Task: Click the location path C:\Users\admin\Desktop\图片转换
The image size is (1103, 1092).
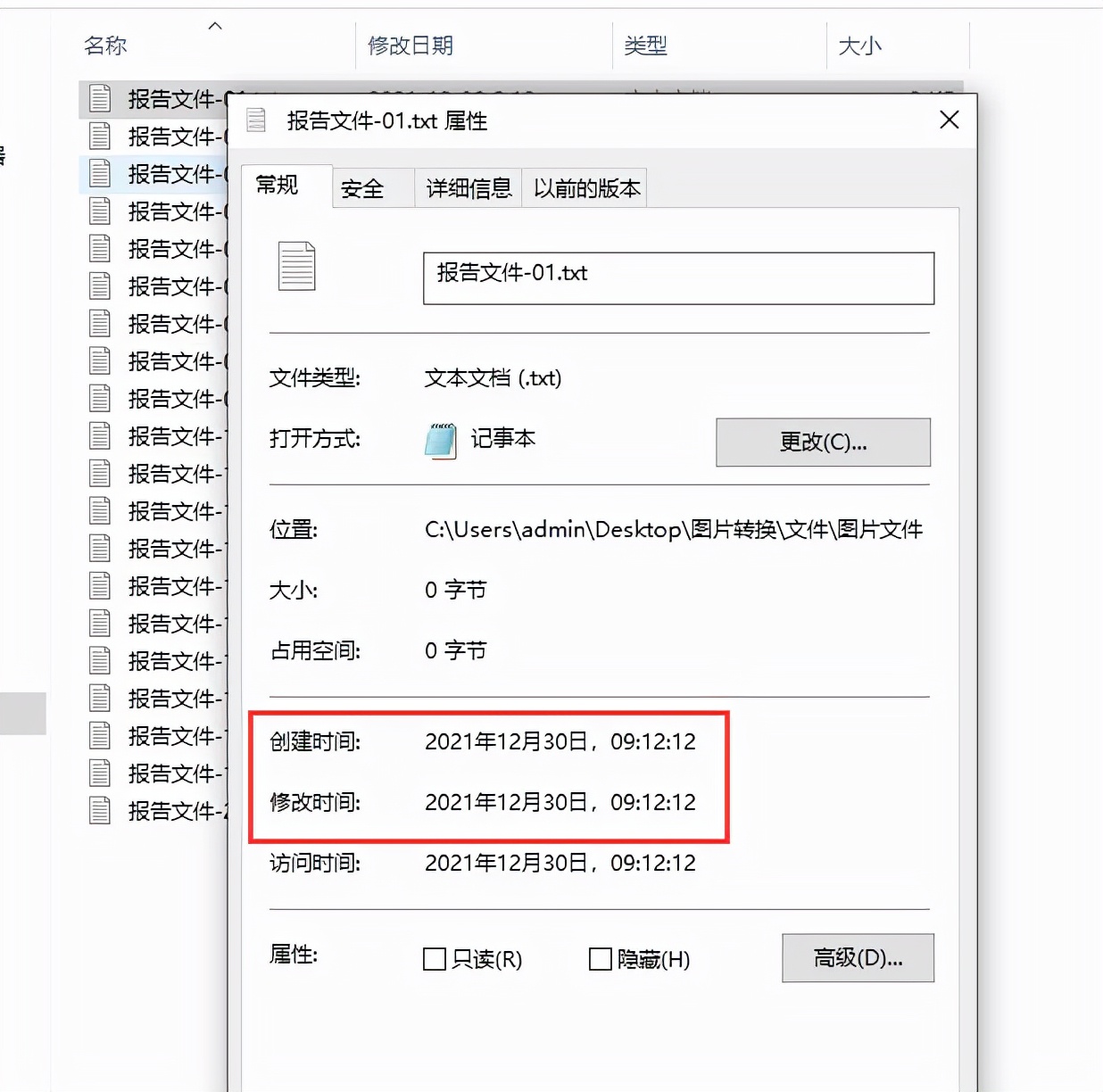Action: [674, 530]
